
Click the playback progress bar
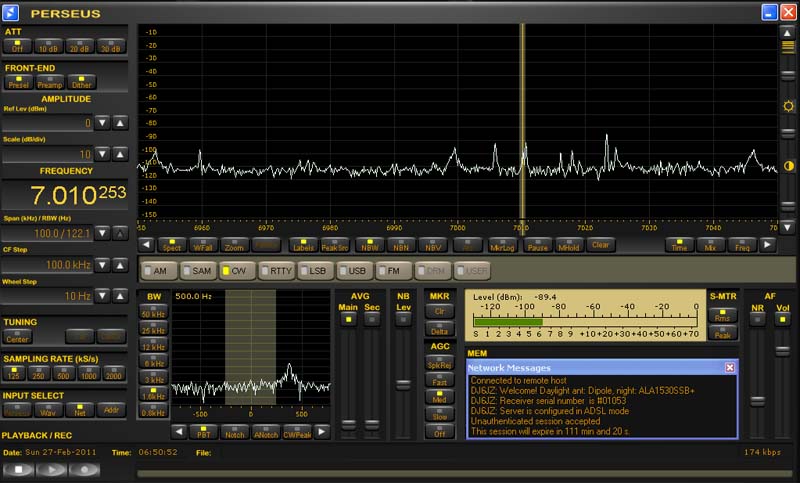464,474
